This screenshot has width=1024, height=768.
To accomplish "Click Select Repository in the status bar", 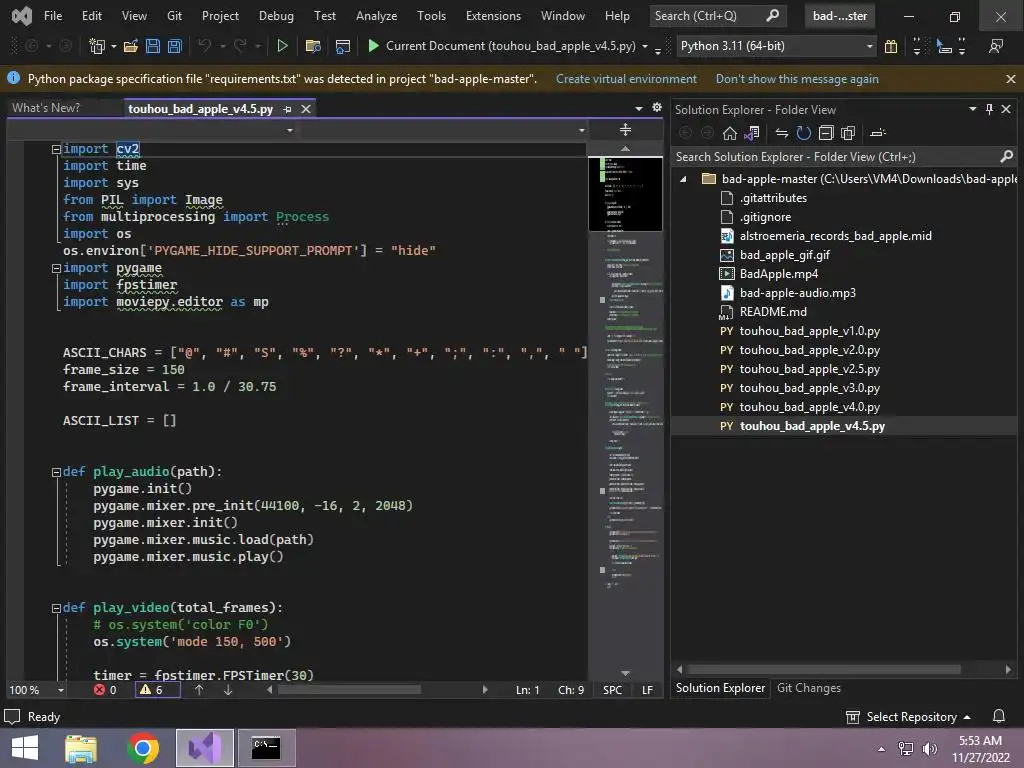I will [909, 716].
